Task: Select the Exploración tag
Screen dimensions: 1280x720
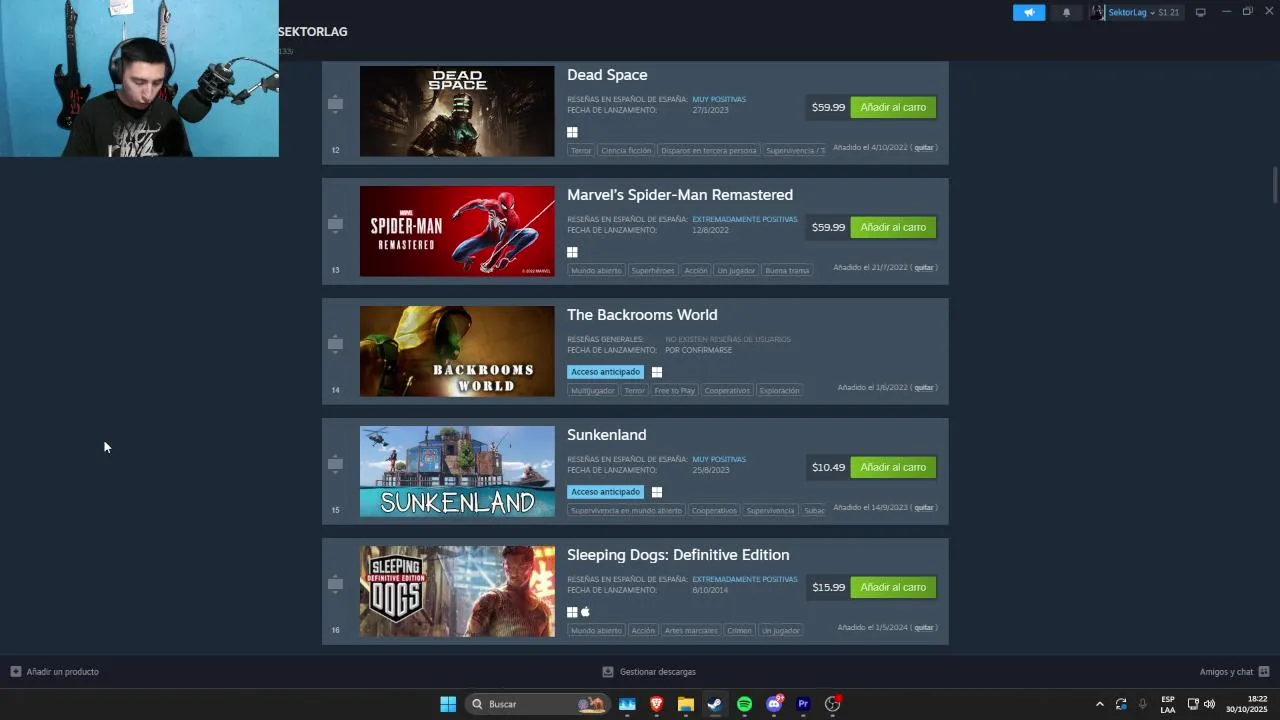Action: [779, 390]
